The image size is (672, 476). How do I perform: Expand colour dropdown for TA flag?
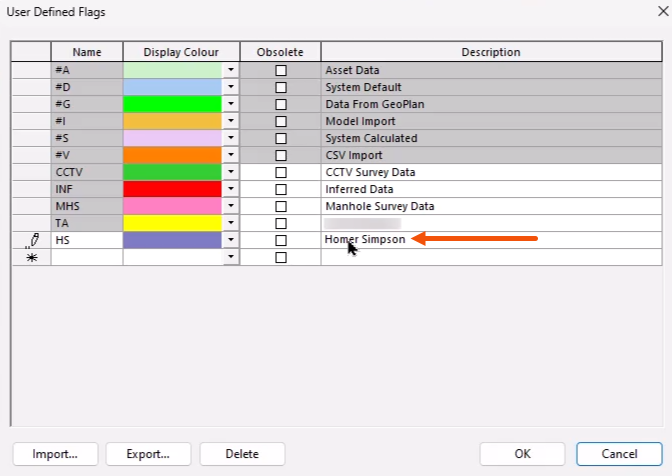[x=231, y=223]
